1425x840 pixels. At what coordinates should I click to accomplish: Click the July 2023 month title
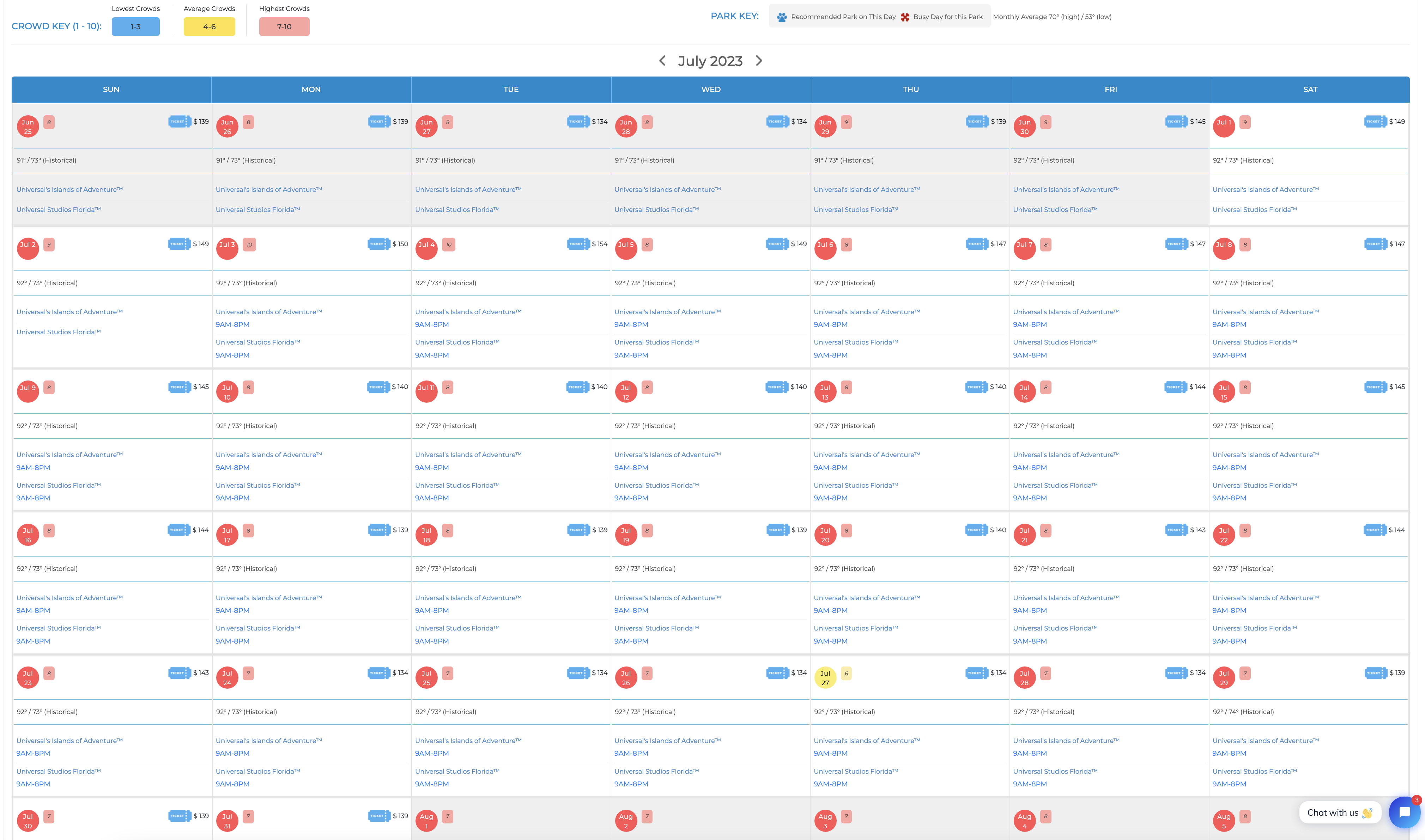(x=710, y=61)
